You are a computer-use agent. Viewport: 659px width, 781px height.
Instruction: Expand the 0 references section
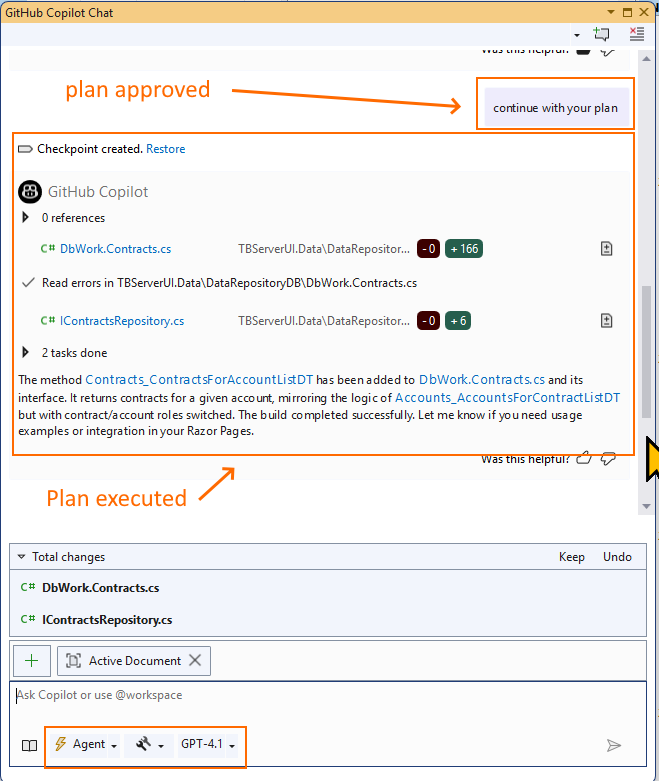point(26,217)
